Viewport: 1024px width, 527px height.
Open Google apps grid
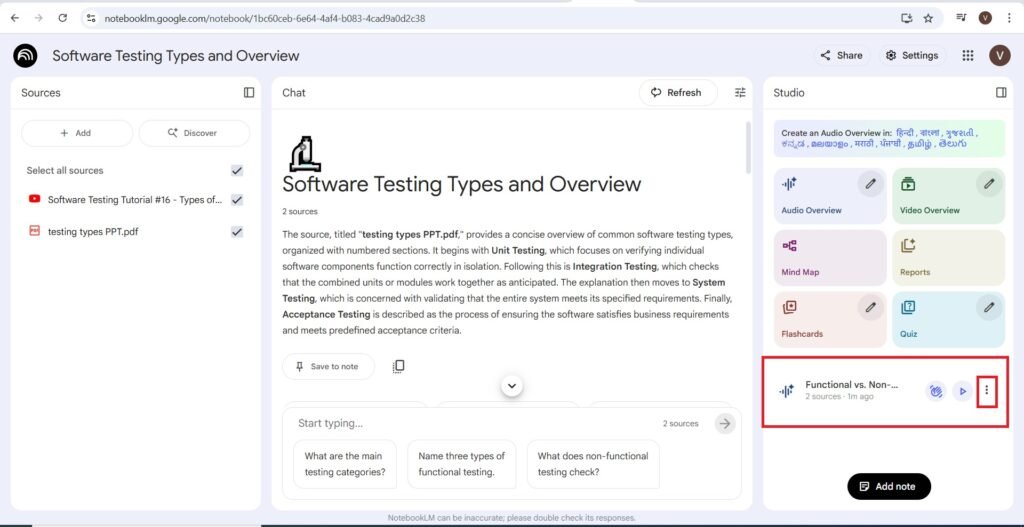[967, 56]
